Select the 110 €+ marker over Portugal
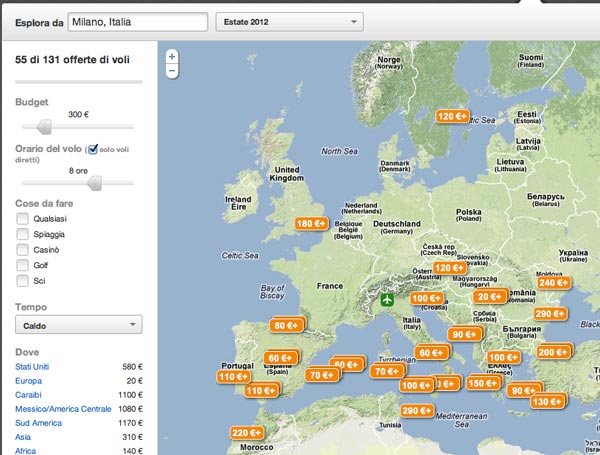 pyautogui.click(x=233, y=377)
